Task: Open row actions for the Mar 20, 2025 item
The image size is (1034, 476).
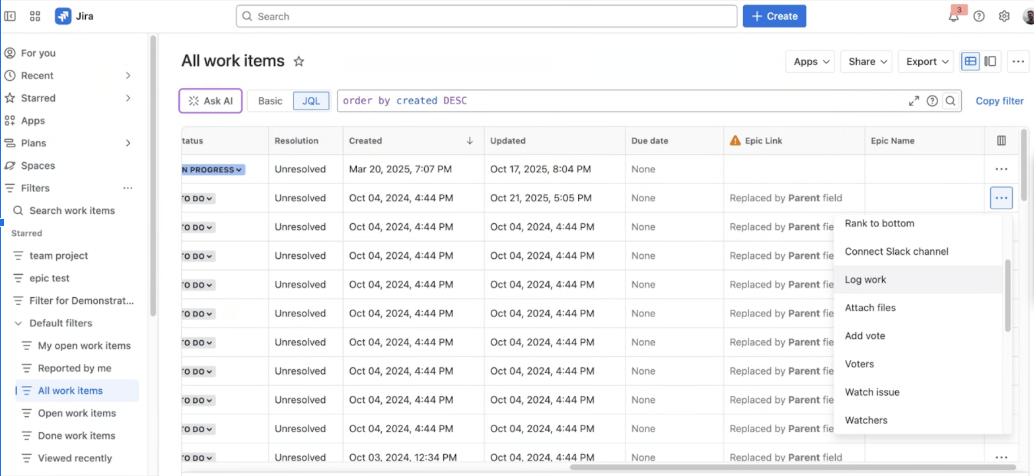Action: 1001,169
